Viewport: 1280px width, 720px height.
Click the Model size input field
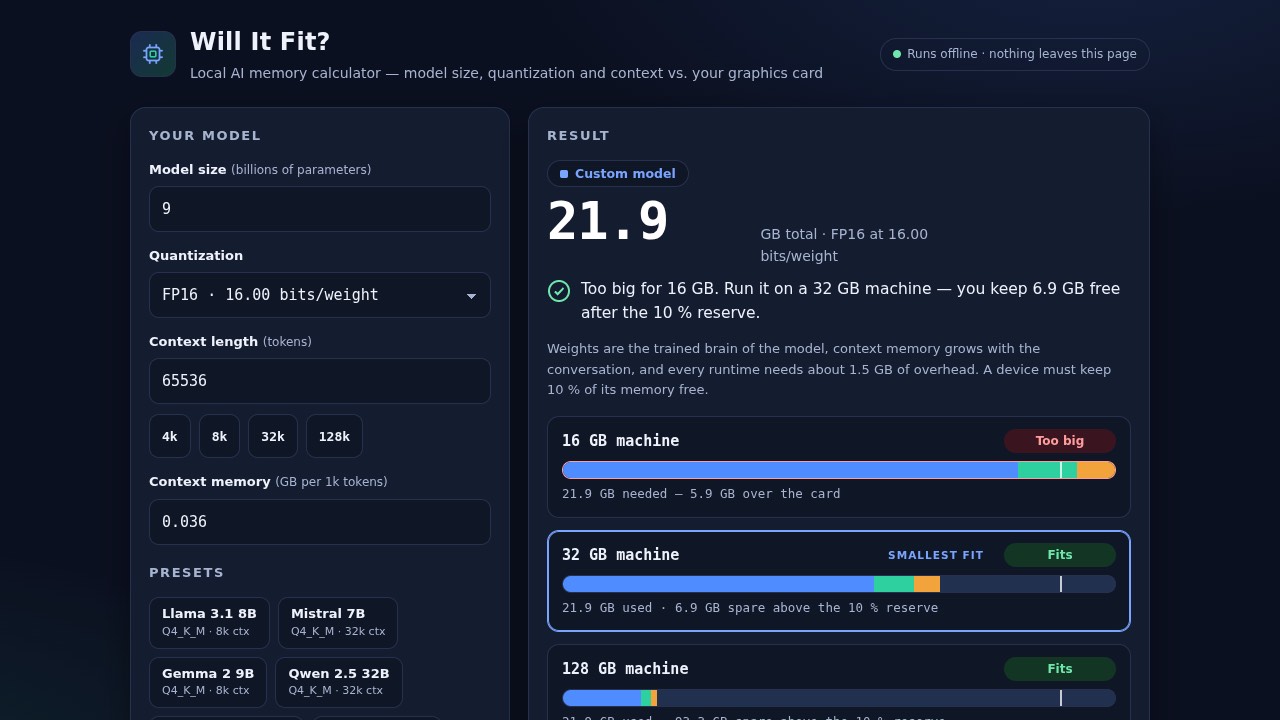(320, 209)
